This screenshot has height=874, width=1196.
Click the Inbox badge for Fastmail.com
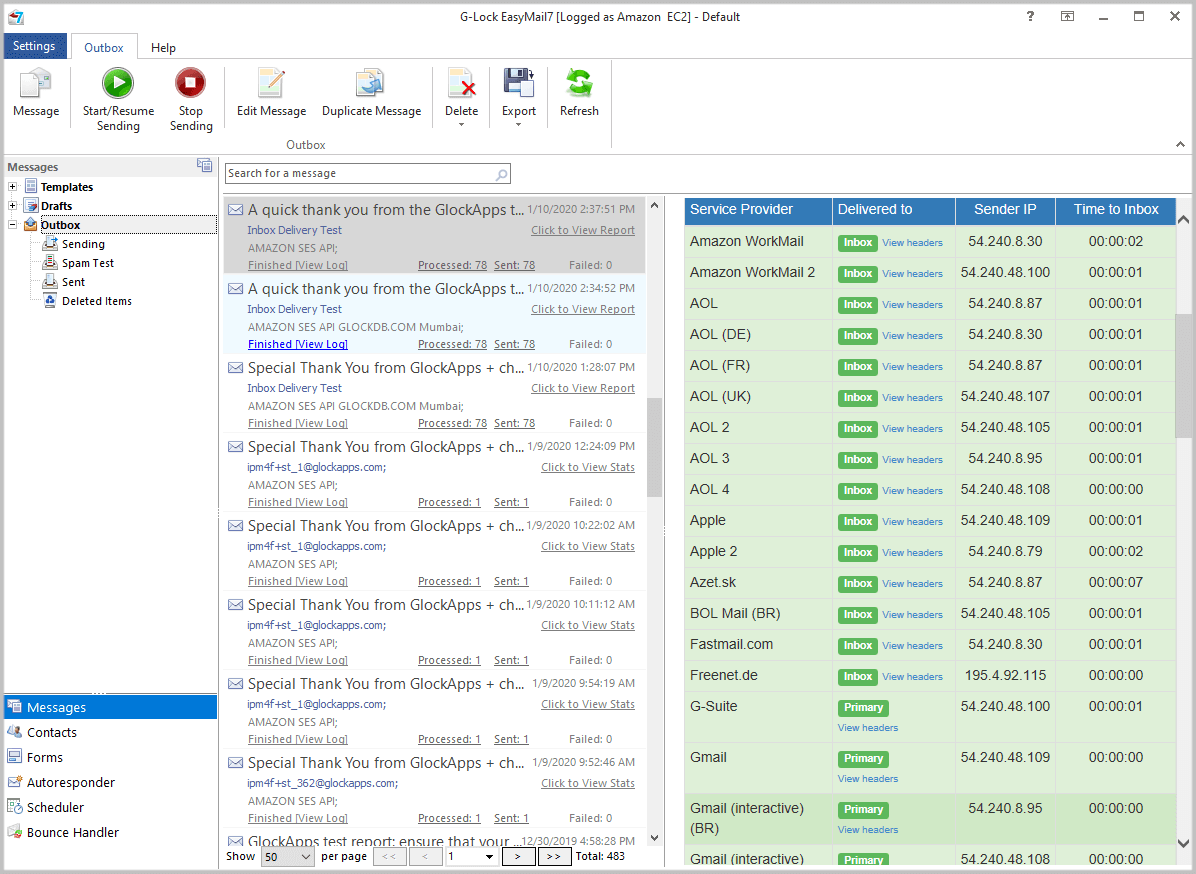857,645
